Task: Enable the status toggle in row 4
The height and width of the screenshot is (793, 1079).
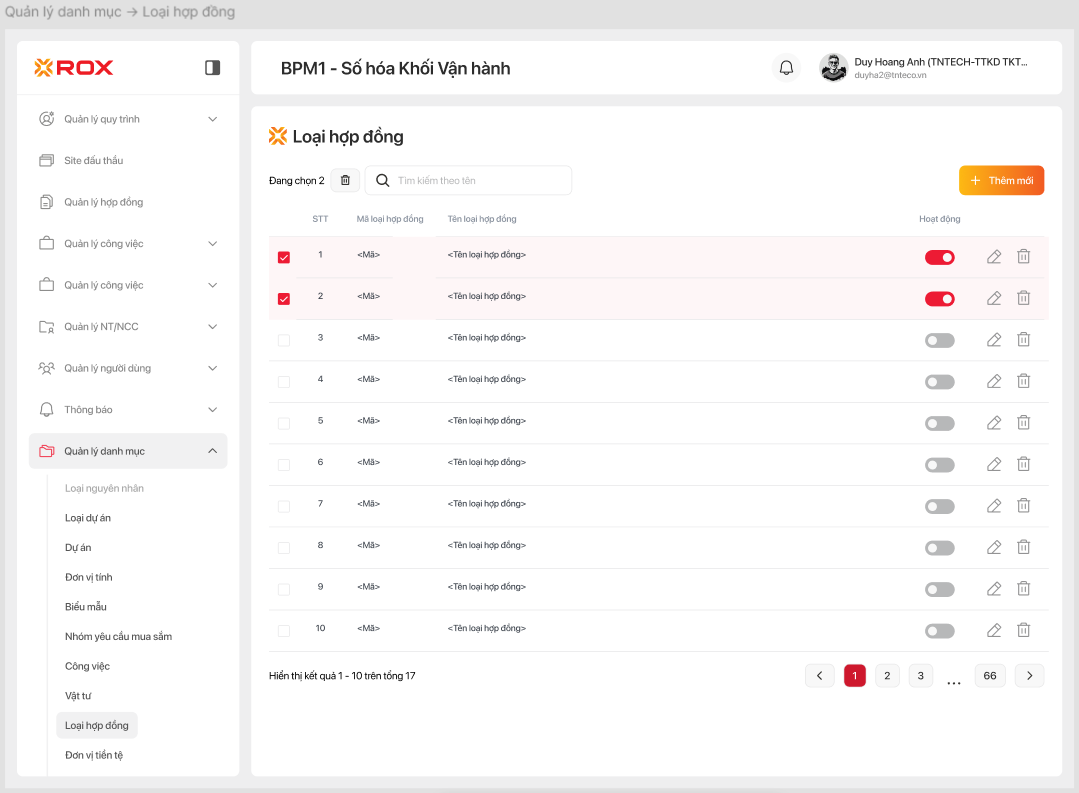Action: click(939, 382)
